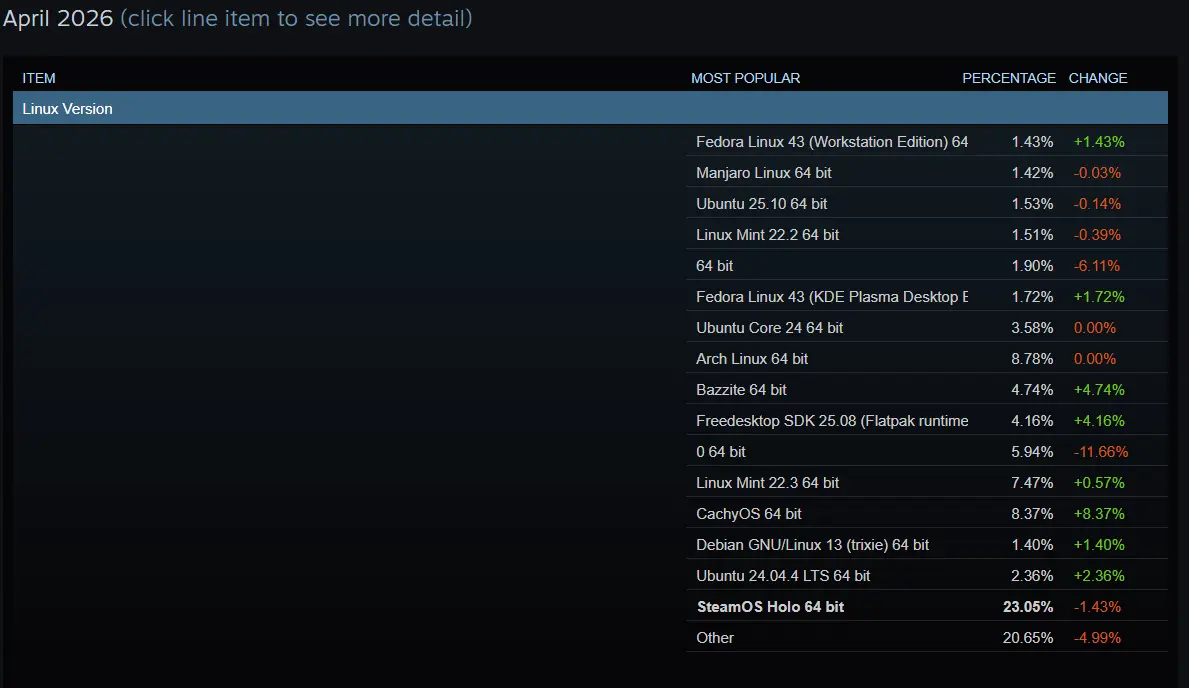Click the +2.36% Ubuntu 24.04.4 change

(x=1099, y=576)
